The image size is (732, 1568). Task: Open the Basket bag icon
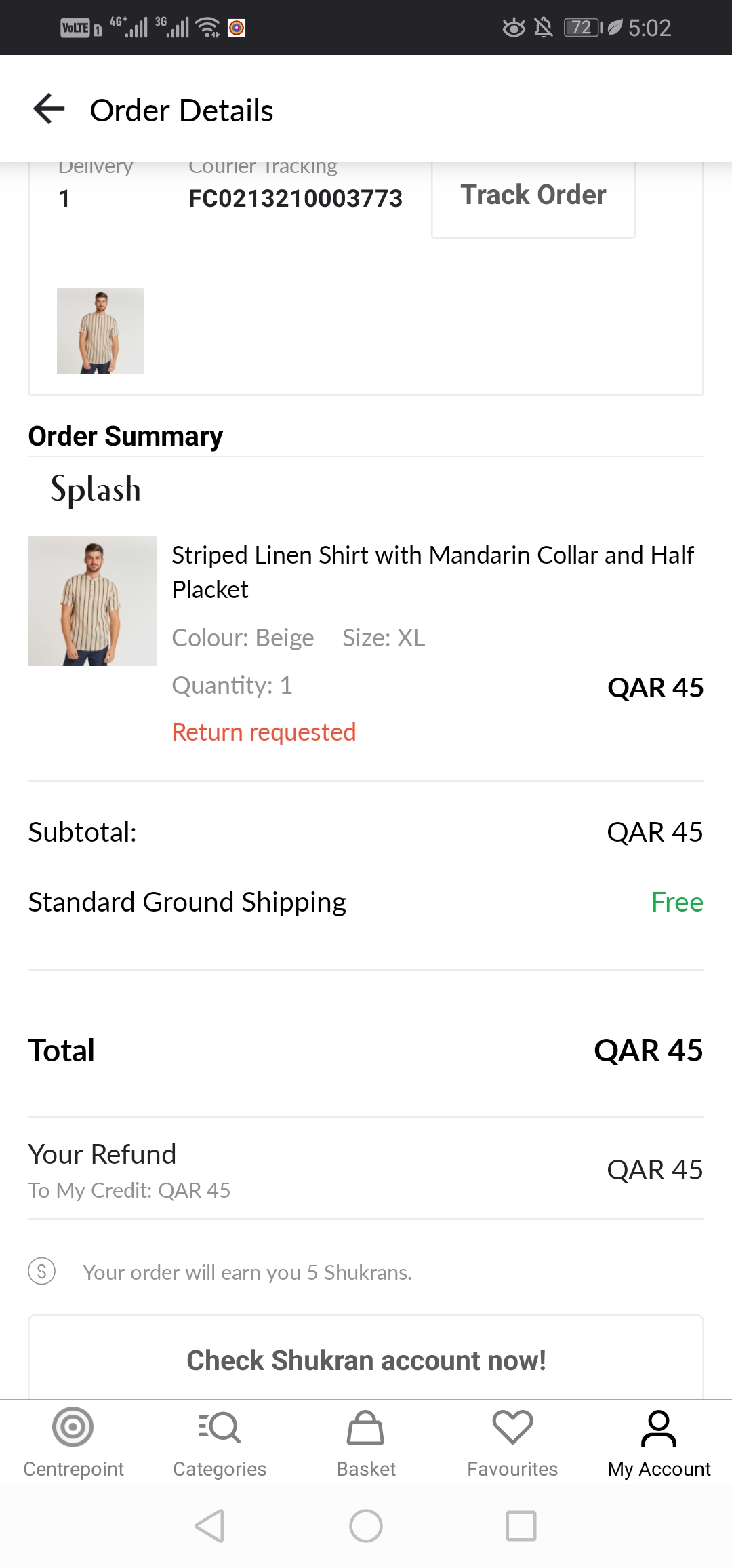pyautogui.click(x=366, y=1427)
